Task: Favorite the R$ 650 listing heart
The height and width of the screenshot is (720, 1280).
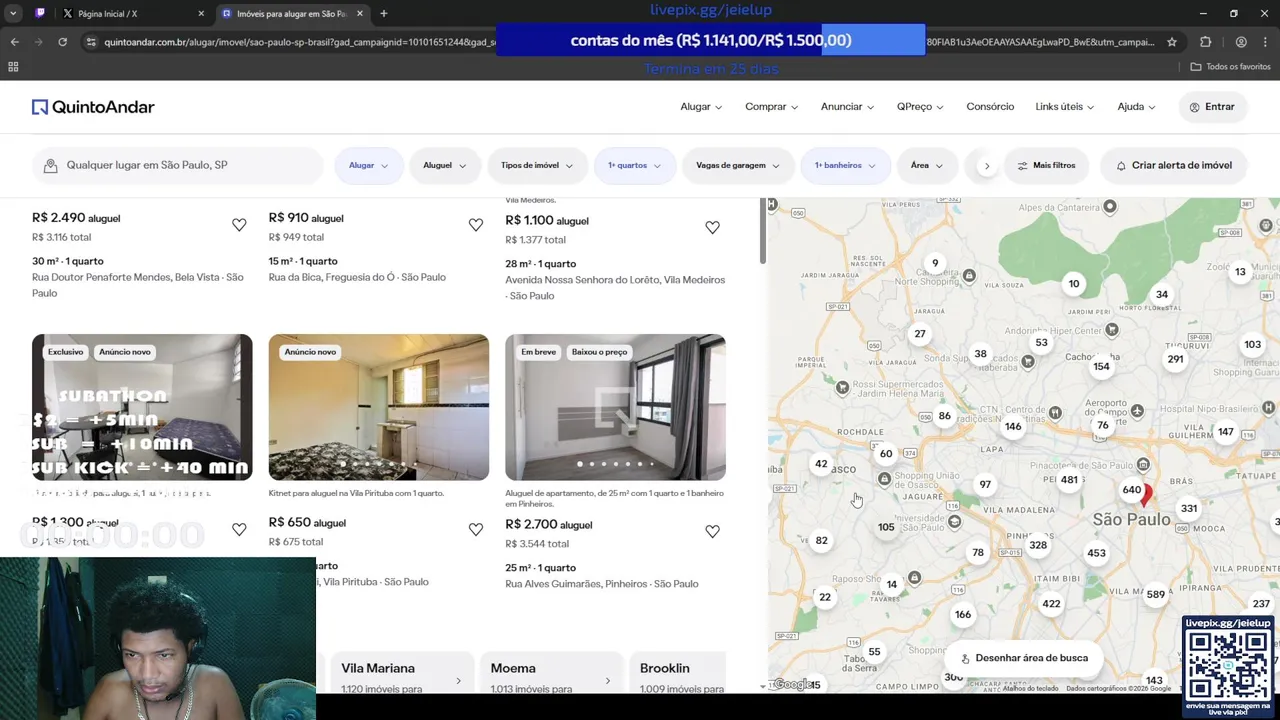Action: pyautogui.click(x=476, y=530)
